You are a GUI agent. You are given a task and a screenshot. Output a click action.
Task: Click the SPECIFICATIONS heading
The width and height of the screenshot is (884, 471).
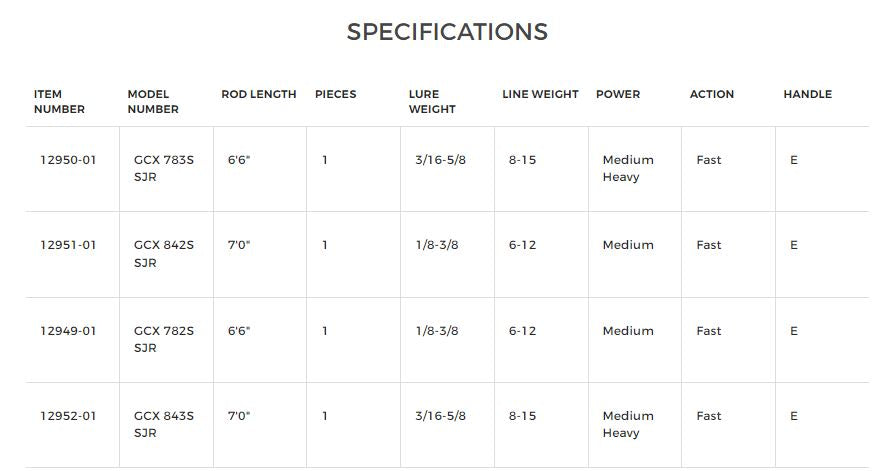tap(447, 32)
